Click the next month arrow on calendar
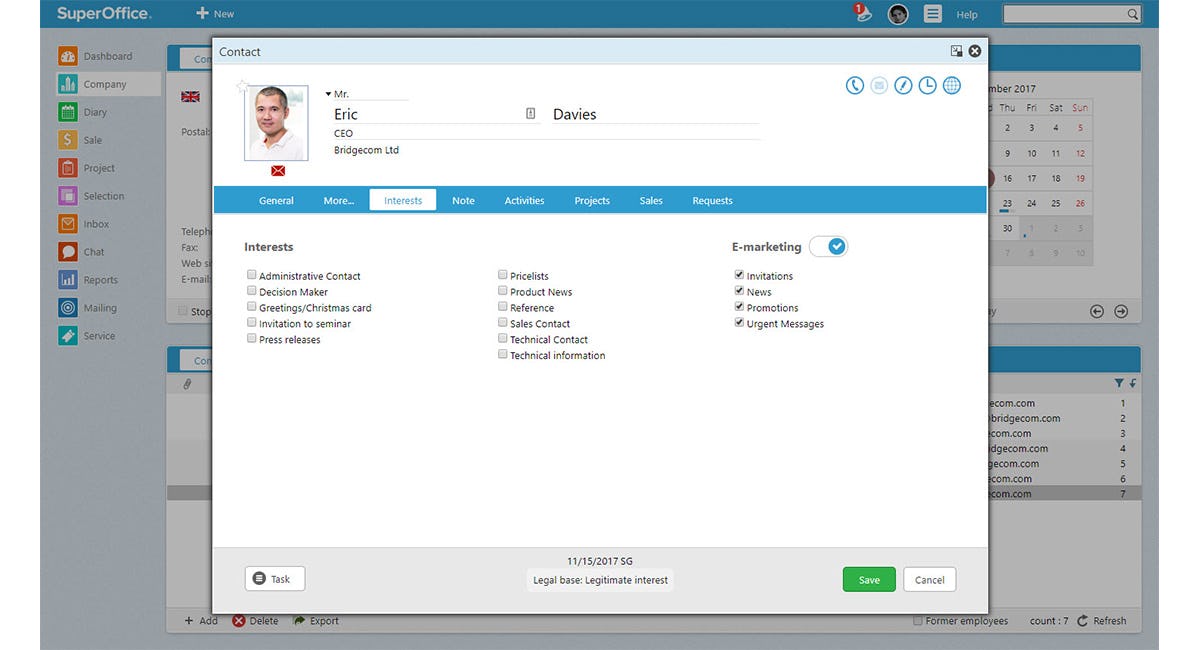Viewport: 1200px width, 650px height. point(1121,310)
